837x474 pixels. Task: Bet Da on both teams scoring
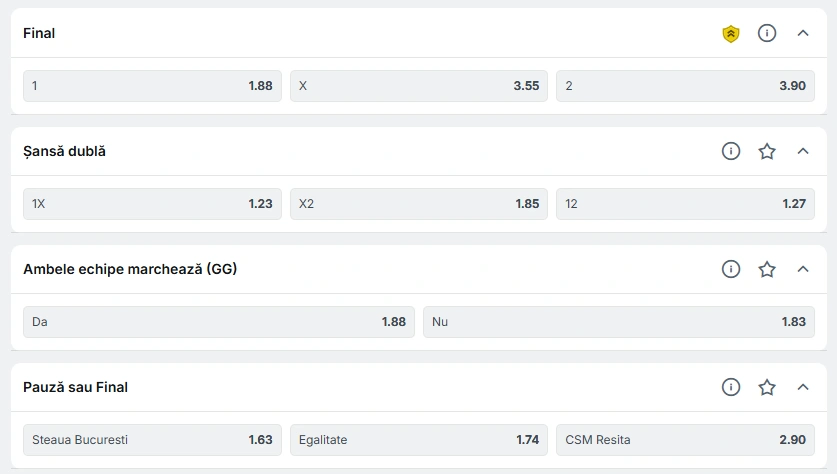pyautogui.click(x=219, y=322)
